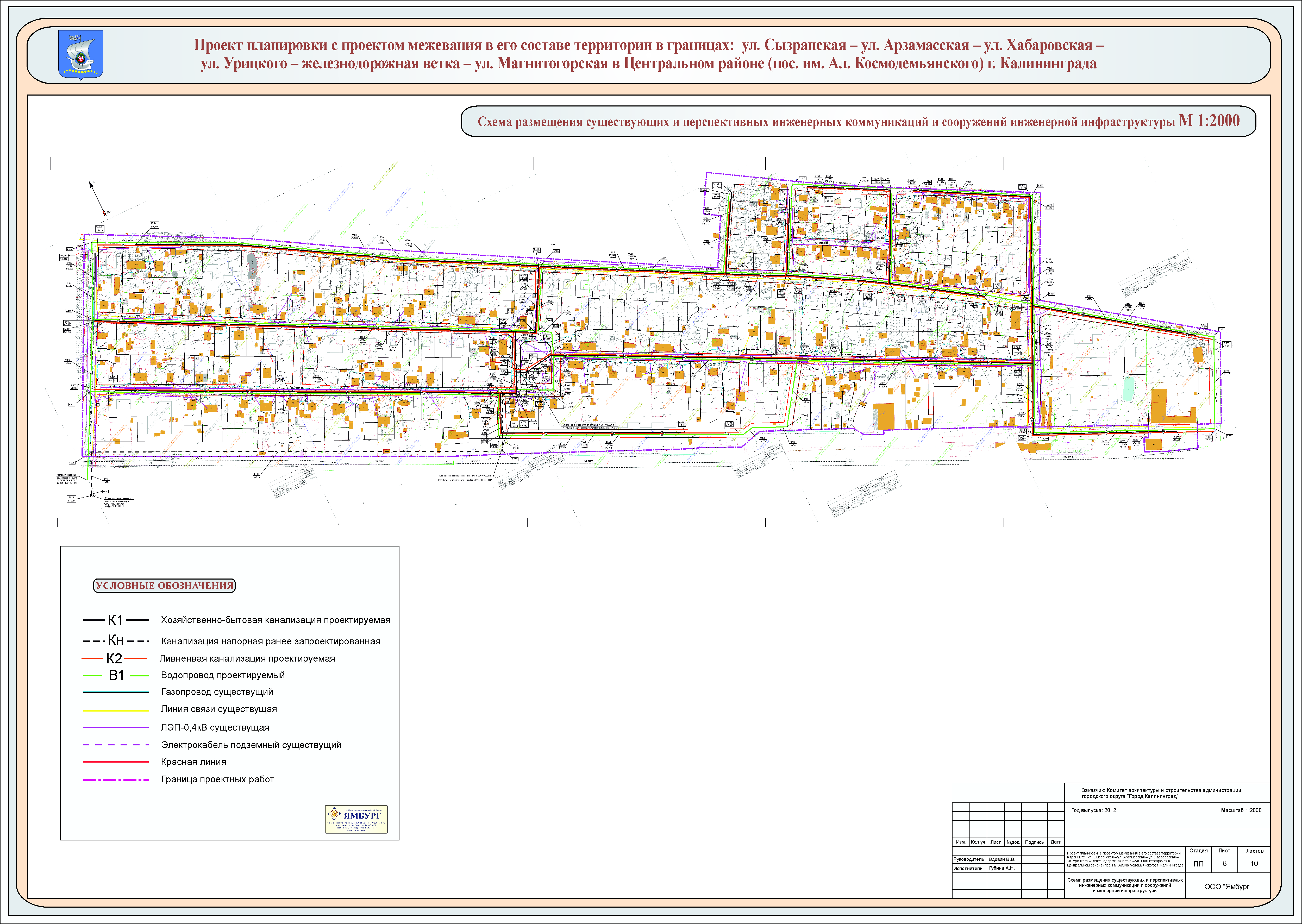
Task: Click the Ямбург company logo
Action: point(356,819)
